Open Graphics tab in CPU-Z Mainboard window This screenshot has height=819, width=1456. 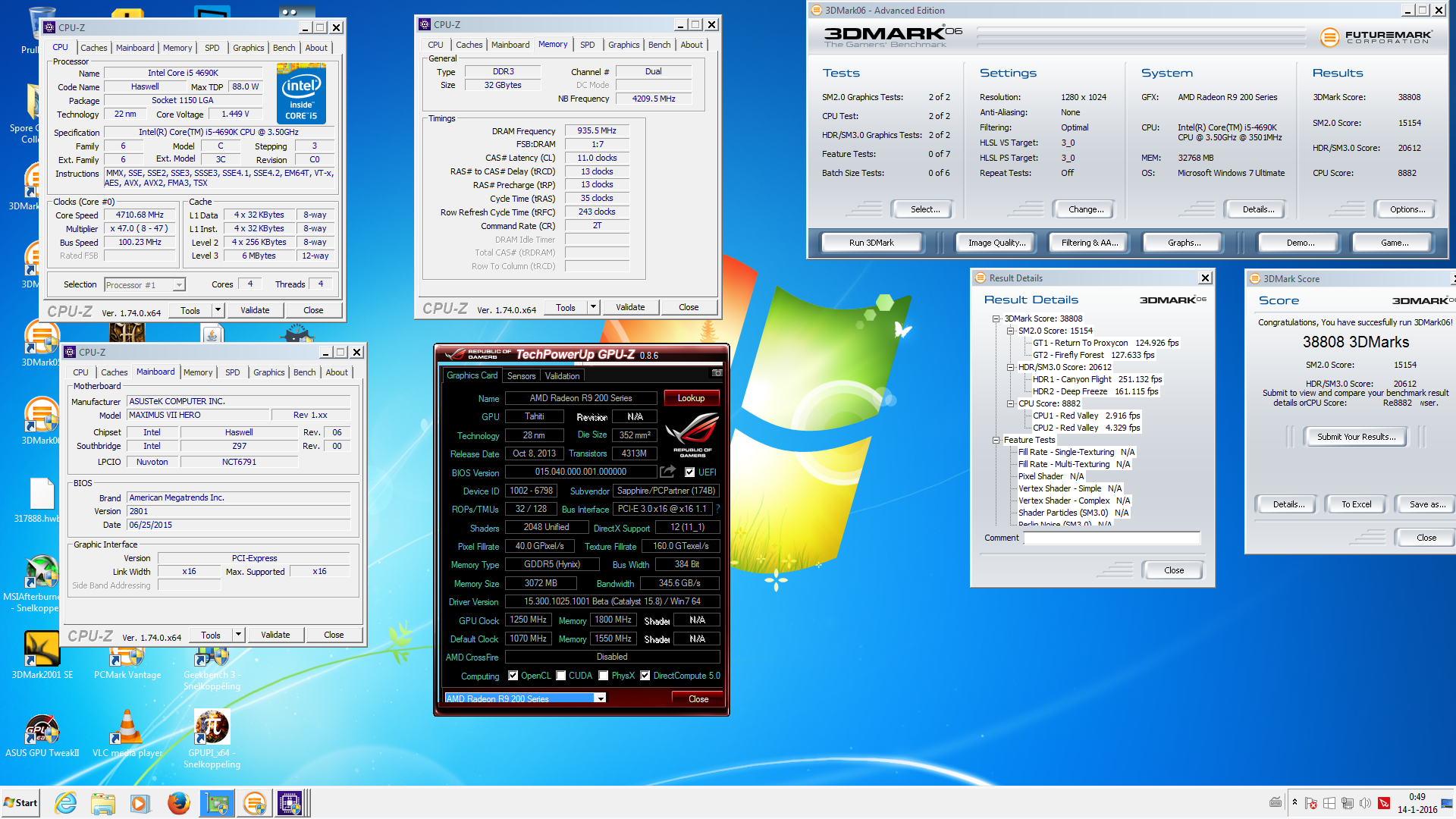269,372
